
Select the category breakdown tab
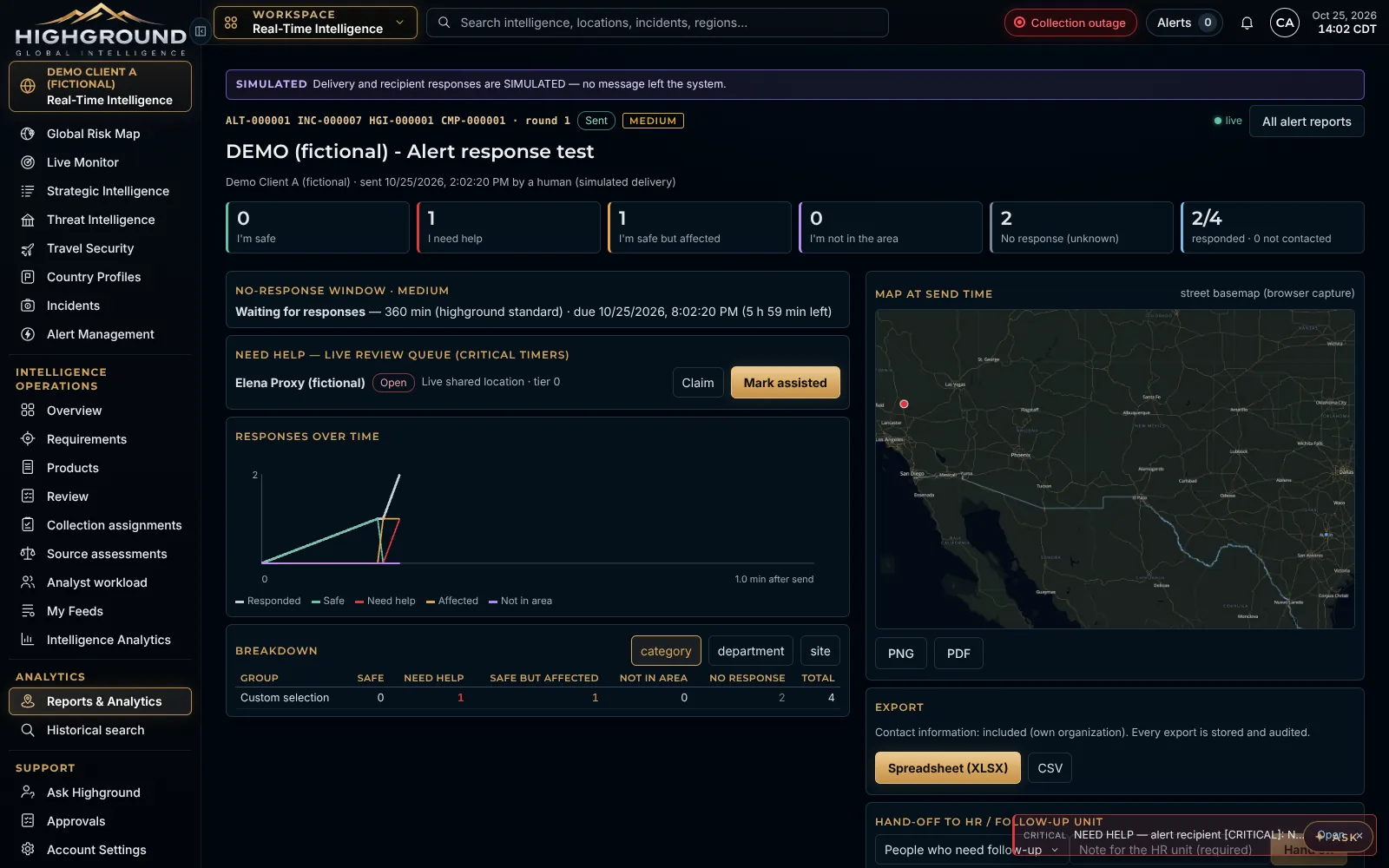(666, 651)
